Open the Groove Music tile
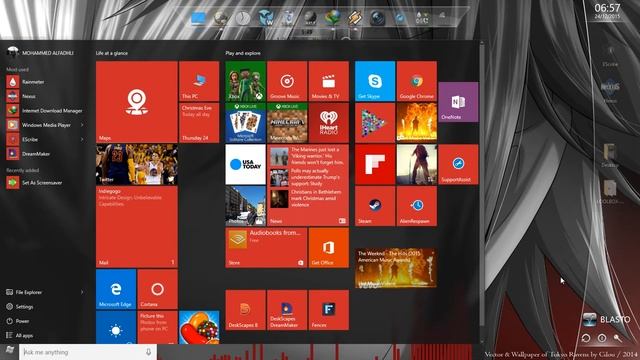 coord(287,81)
